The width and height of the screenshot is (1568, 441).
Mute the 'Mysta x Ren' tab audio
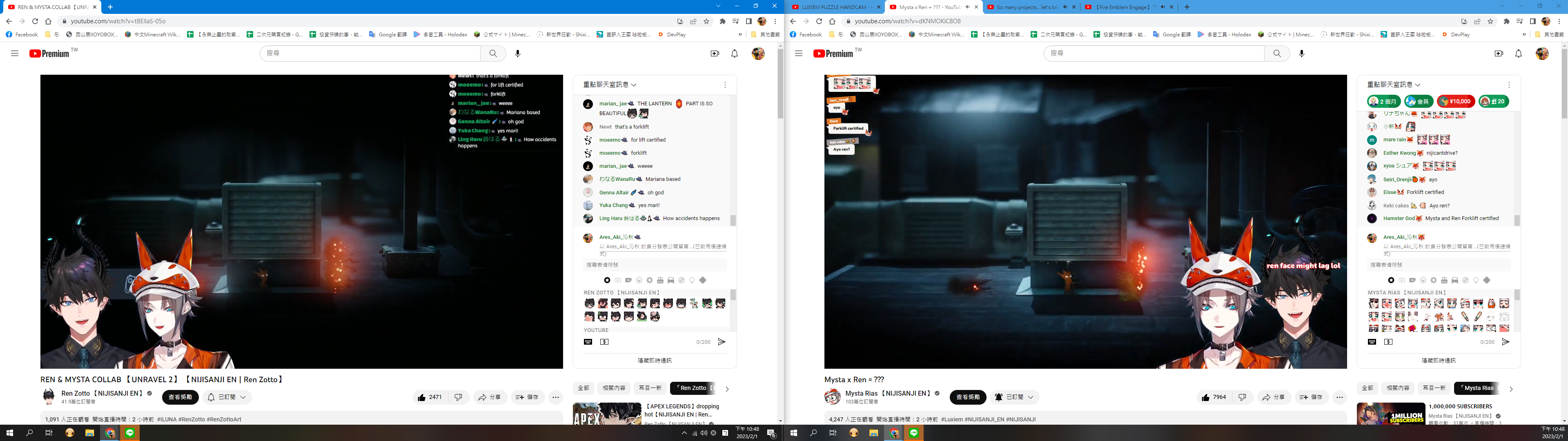(x=968, y=7)
